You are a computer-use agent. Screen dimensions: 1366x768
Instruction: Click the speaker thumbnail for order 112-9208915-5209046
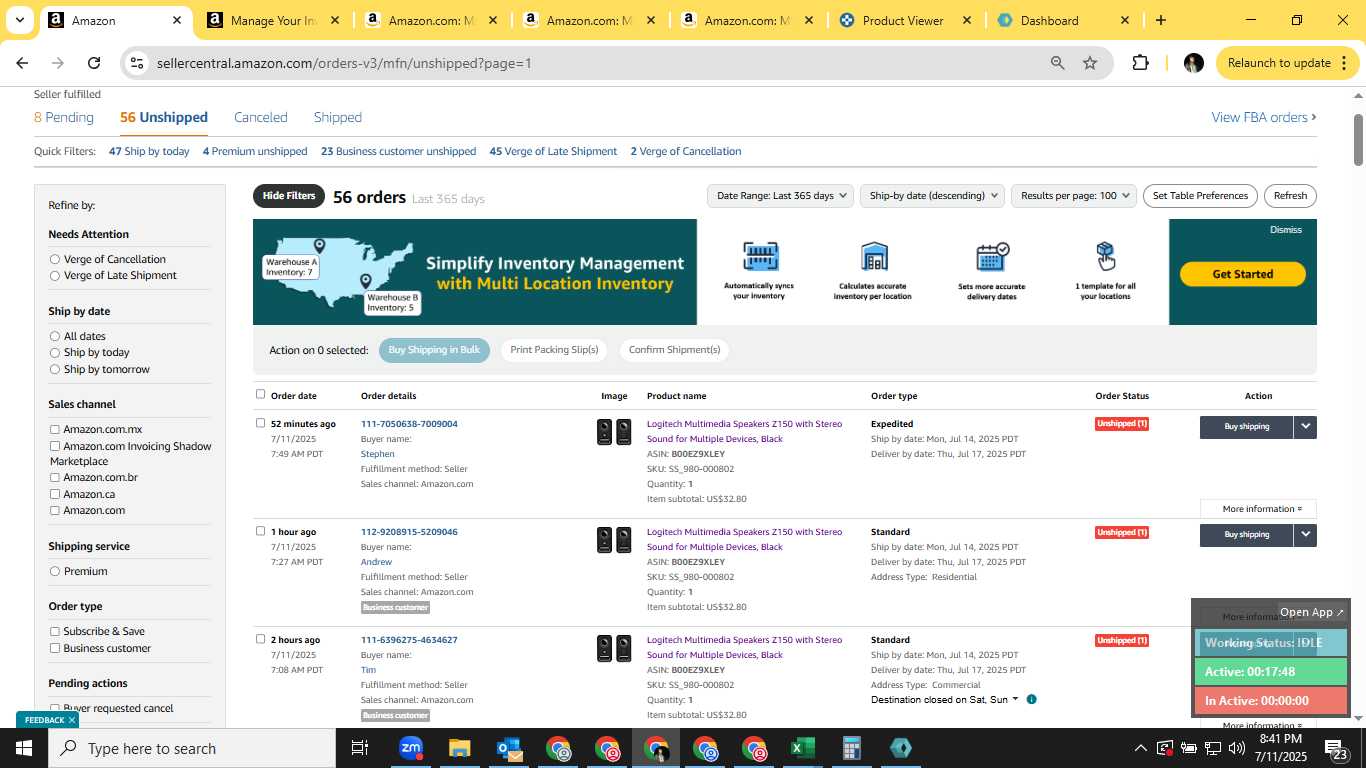click(614, 540)
